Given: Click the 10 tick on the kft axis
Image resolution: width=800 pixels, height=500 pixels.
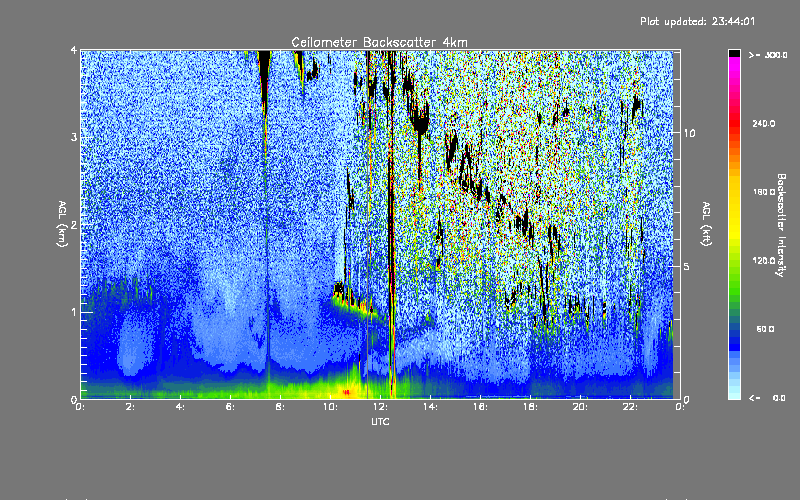Looking at the screenshot, I should [689, 133].
